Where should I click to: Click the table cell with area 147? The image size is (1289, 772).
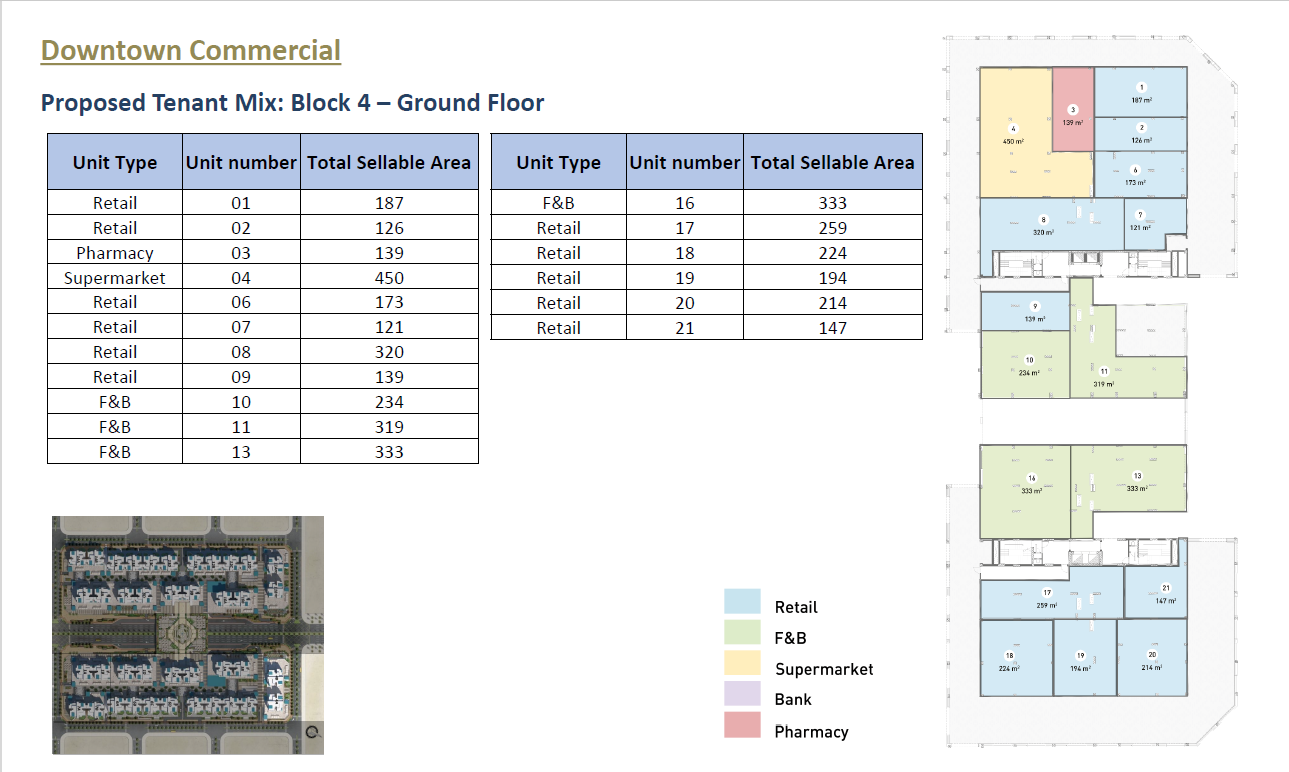[832, 327]
